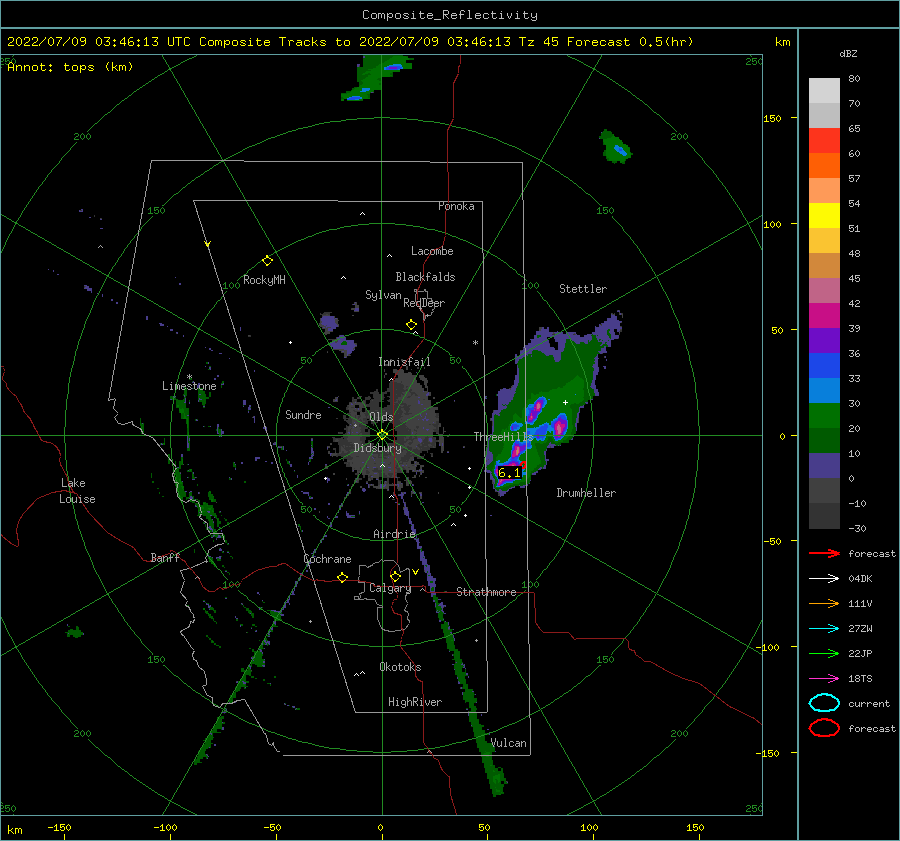The height and width of the screenshot is (841, 900).
Task: Click the ThreeHills label
Action: (503, 437)
